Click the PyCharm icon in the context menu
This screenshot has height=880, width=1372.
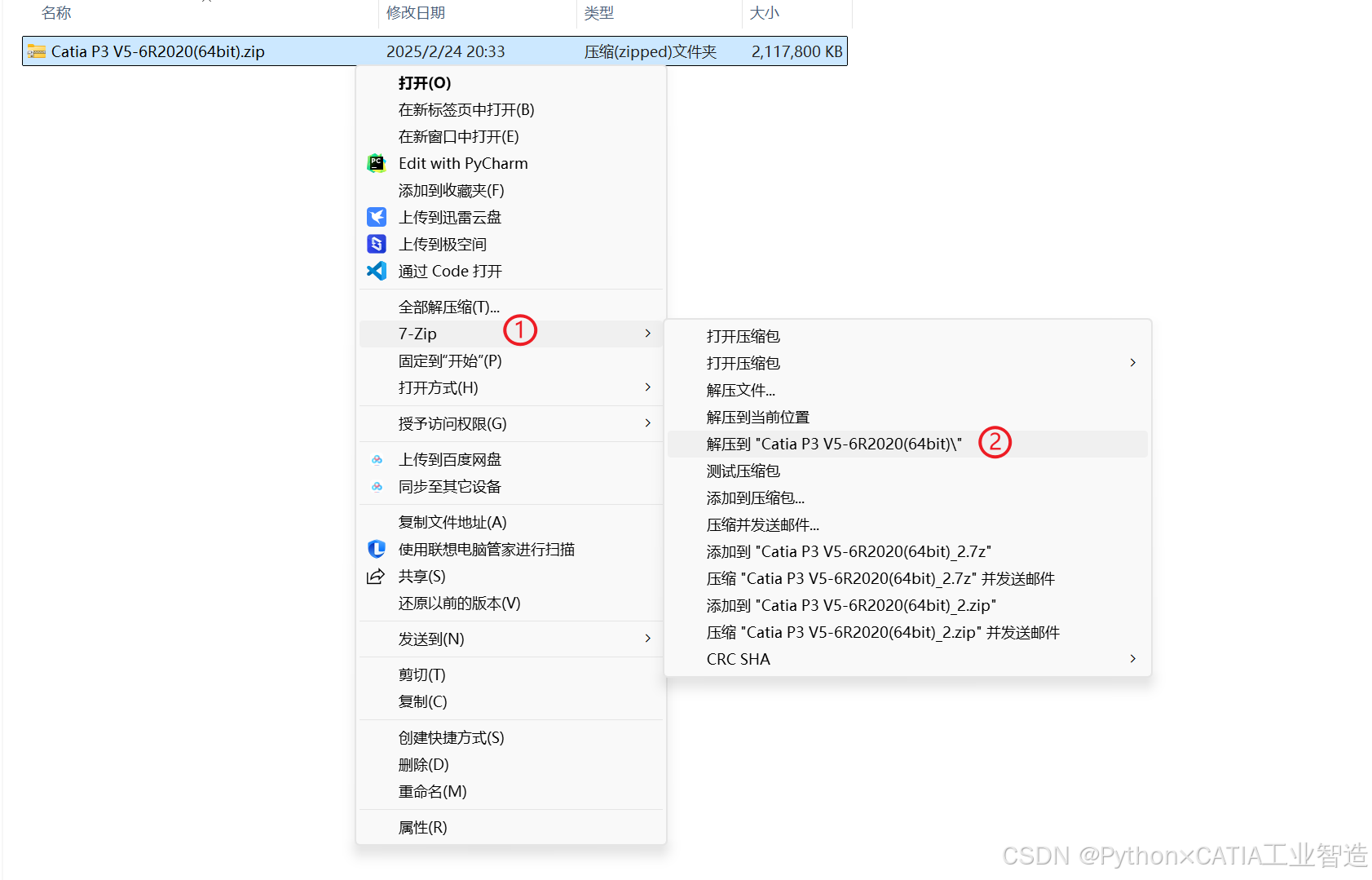point(376,163)
